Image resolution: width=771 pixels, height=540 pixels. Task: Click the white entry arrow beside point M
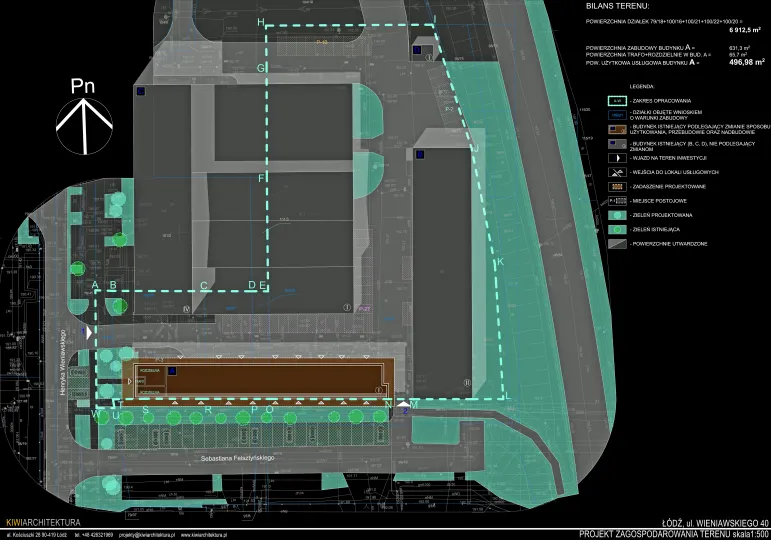click(x=402, y=404)
